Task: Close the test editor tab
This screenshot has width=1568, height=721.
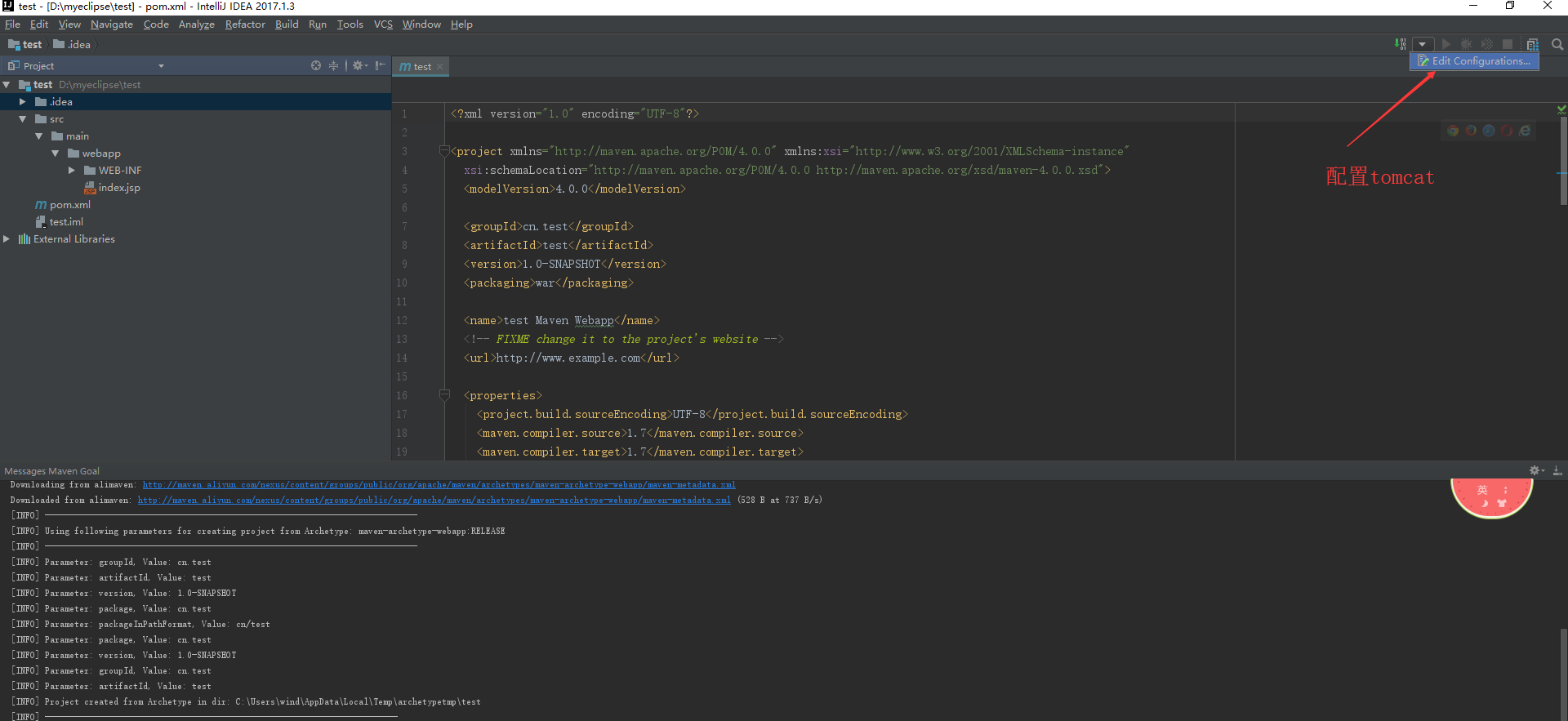Action: (x=440, y=67)
